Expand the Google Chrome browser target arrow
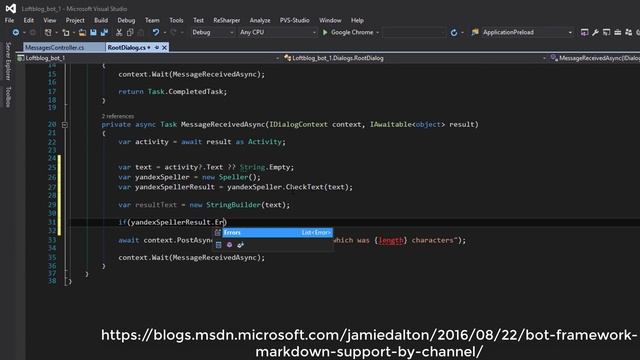This screenshot has width=640, height=360. tap(378, 32)
